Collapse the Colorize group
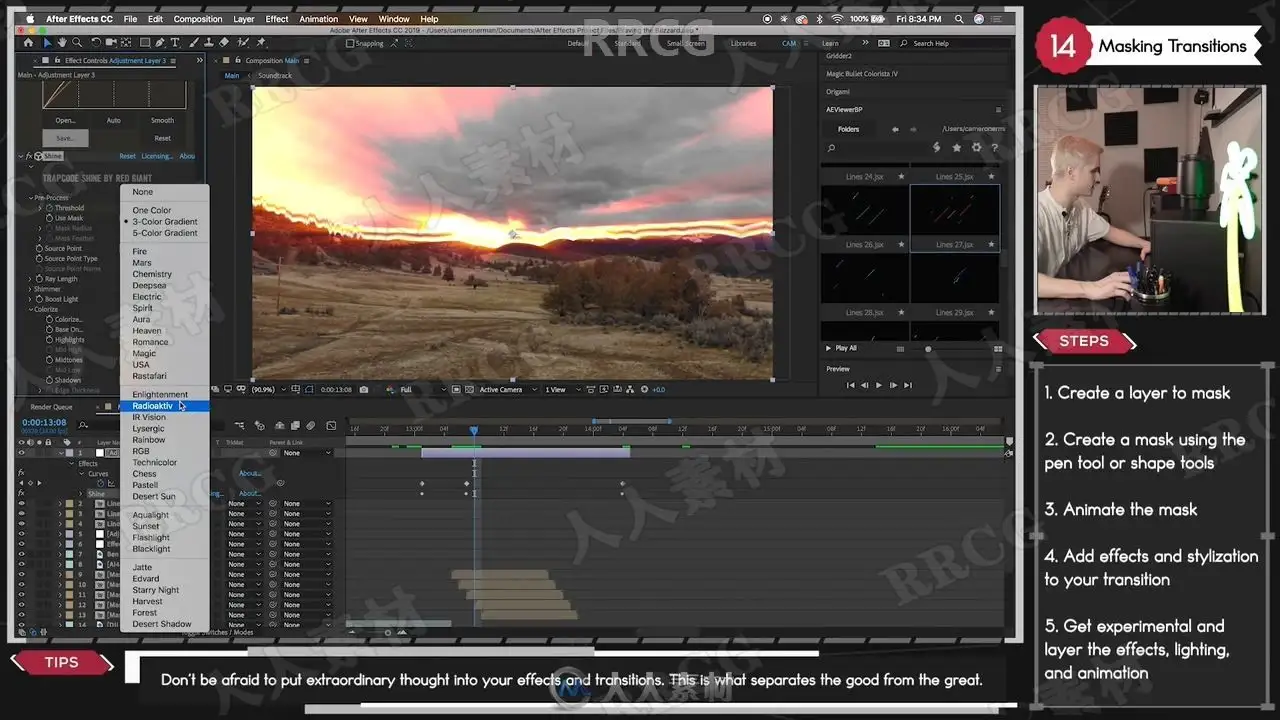1280x720 pixels. tap(31, 309)
